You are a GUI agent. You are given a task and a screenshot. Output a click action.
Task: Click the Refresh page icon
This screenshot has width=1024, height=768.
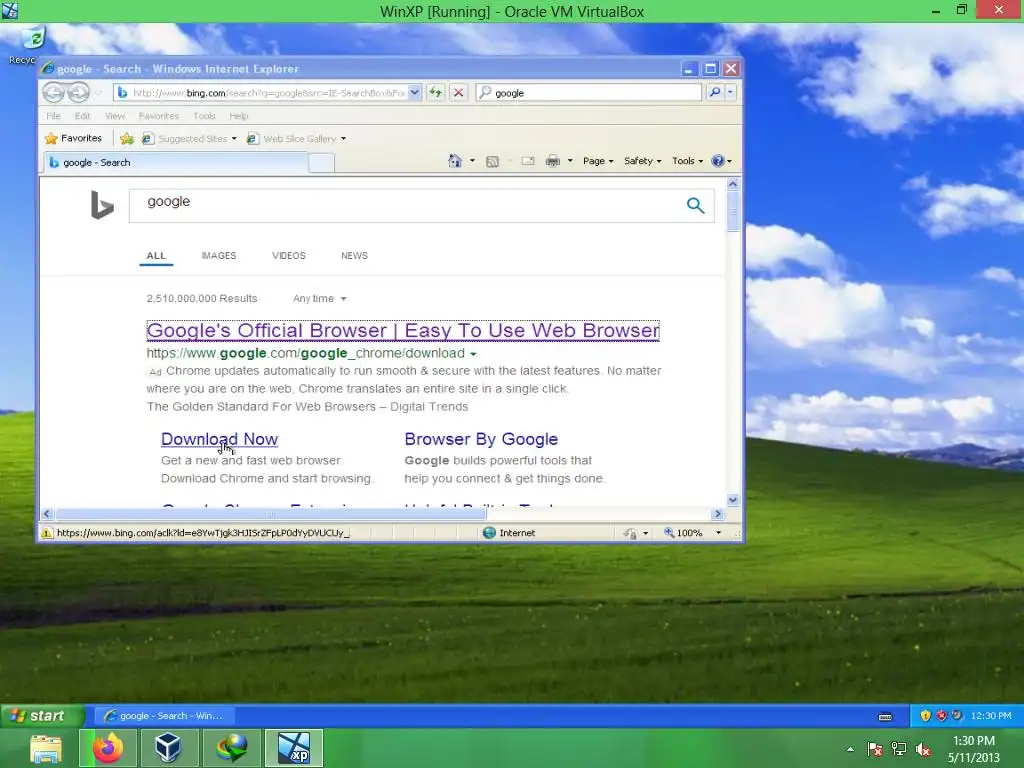[436, 93]
